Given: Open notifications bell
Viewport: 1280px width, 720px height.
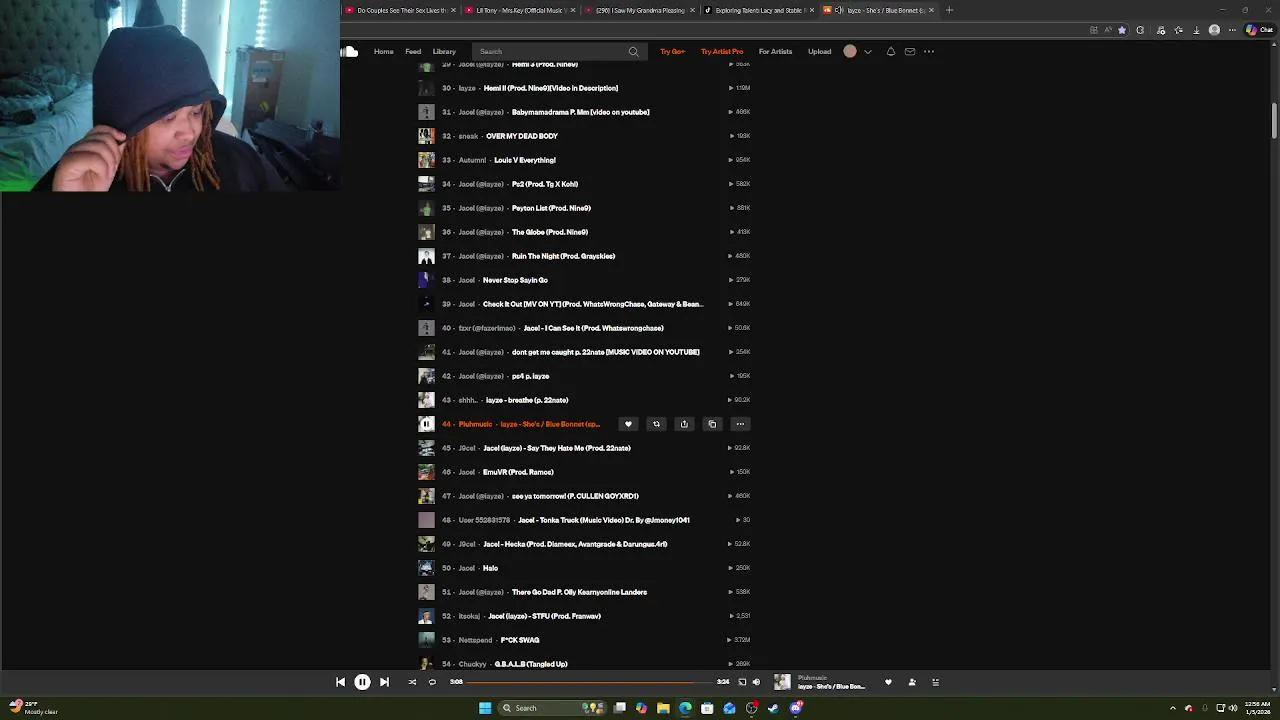Looking at the screenshot, I should click(x=890, y=51).
